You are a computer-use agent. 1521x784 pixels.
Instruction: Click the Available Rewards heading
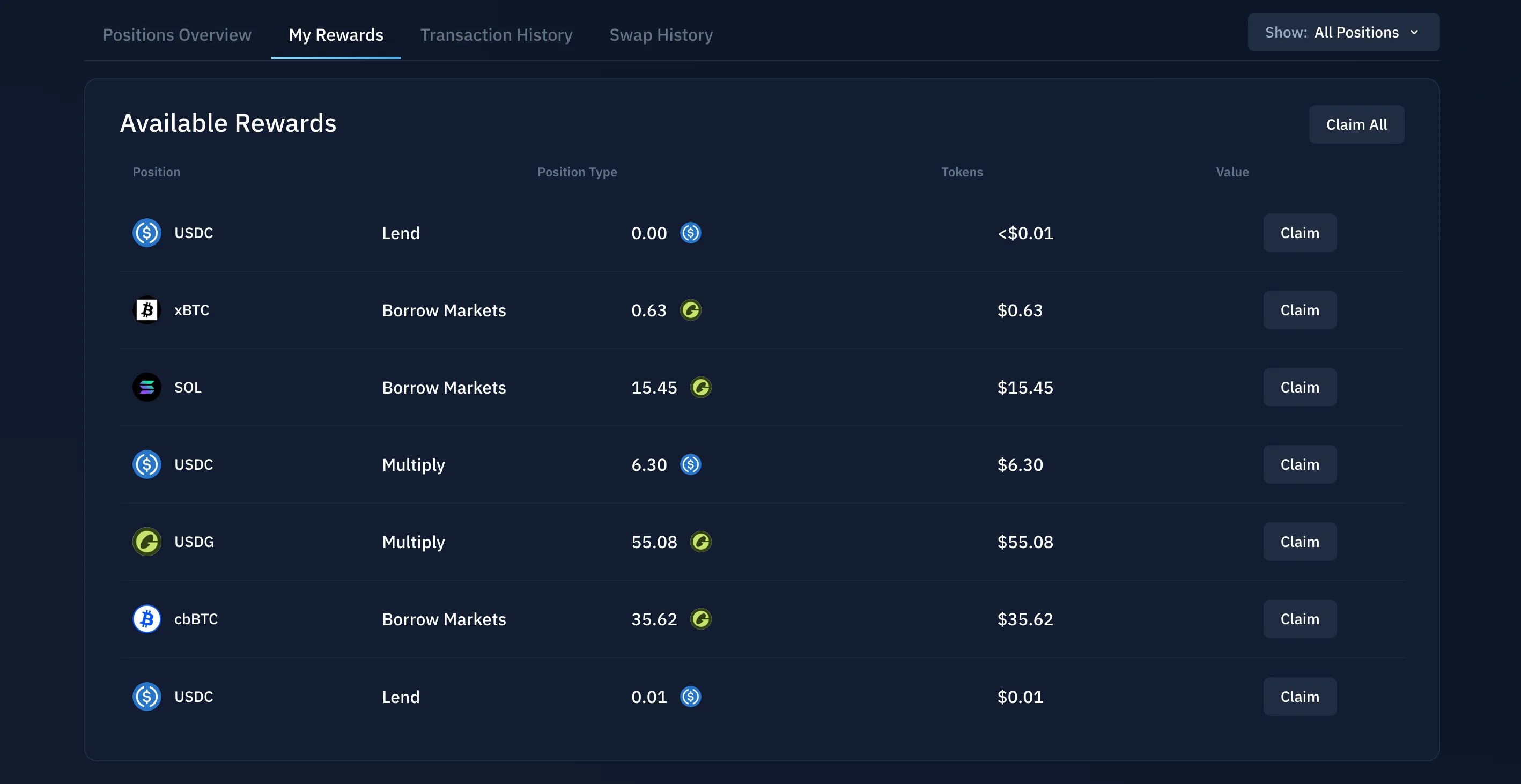(228, 123)
